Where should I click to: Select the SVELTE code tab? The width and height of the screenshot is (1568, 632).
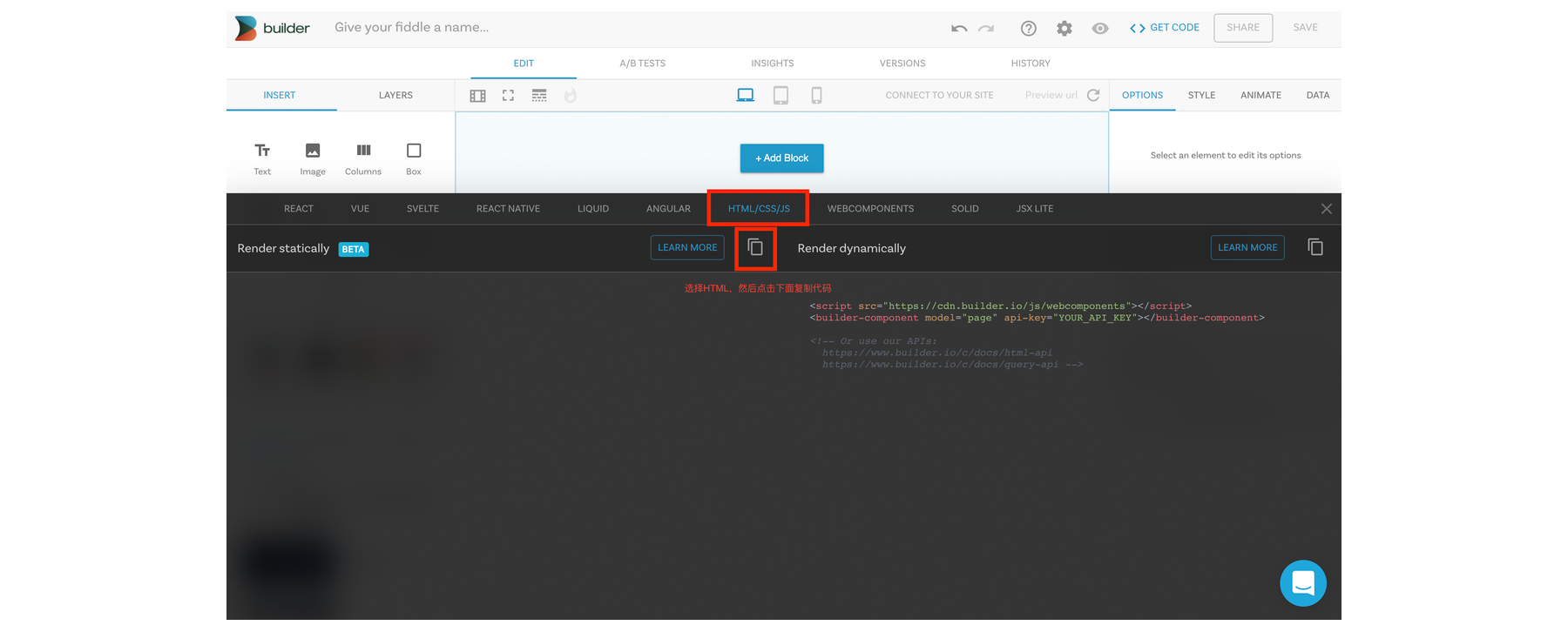pyautogui.click(x=422, y=209)
